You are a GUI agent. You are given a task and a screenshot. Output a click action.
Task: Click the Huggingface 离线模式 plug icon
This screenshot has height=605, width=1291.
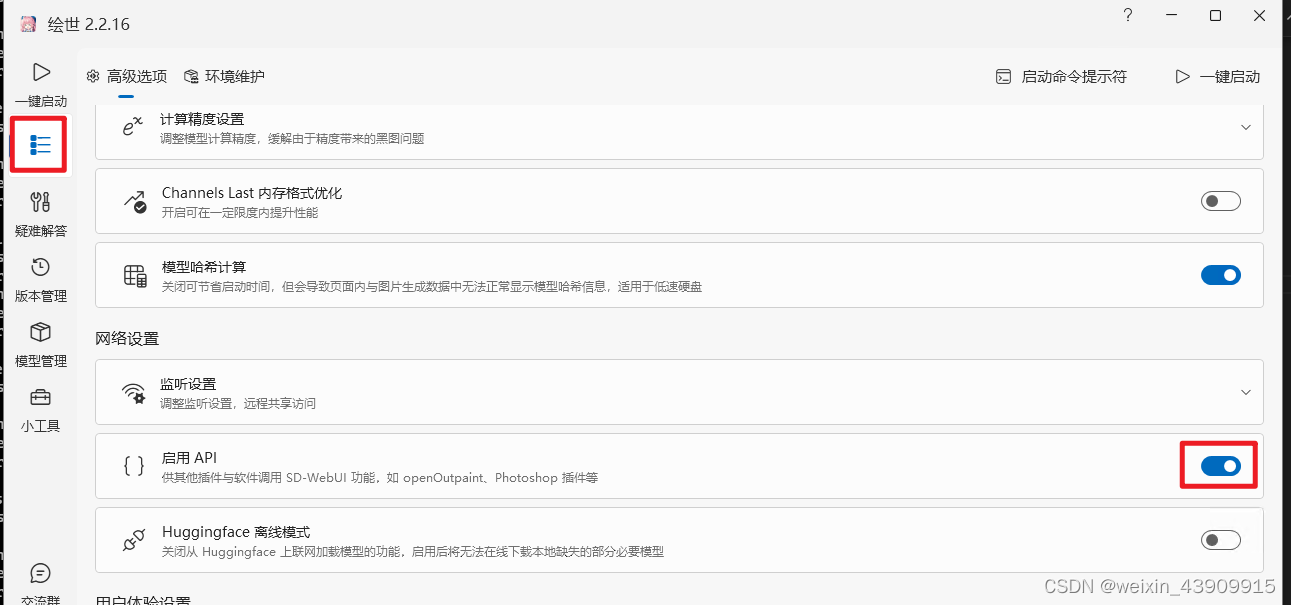[135, 540]
